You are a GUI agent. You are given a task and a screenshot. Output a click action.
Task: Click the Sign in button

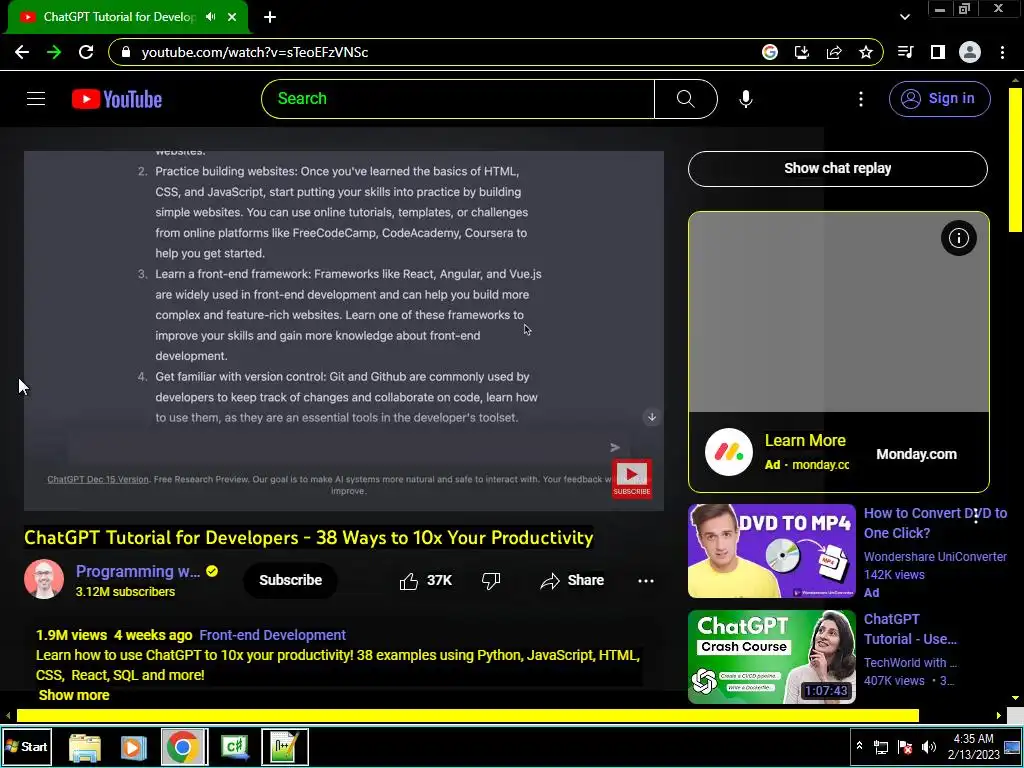pyautogui.click(x=939, y=99)
